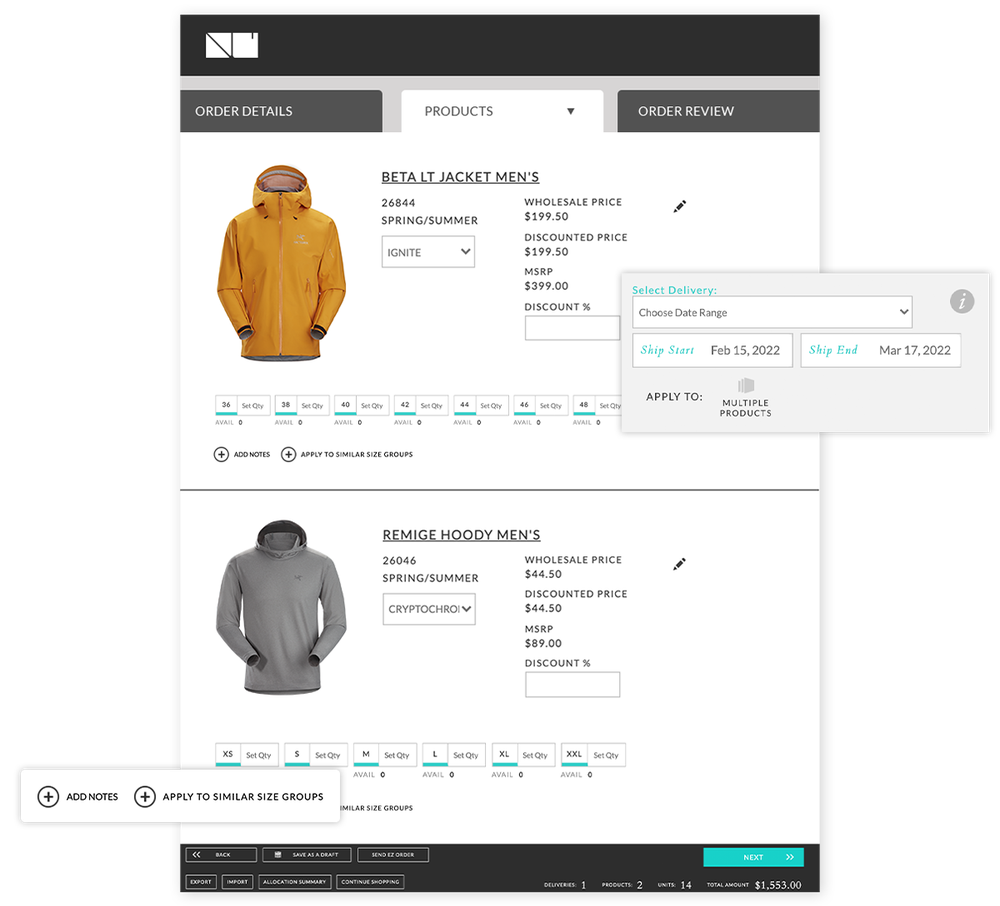Set quantity for size M hoody
Screen dimensions: 1000x906
coord(397,755)
